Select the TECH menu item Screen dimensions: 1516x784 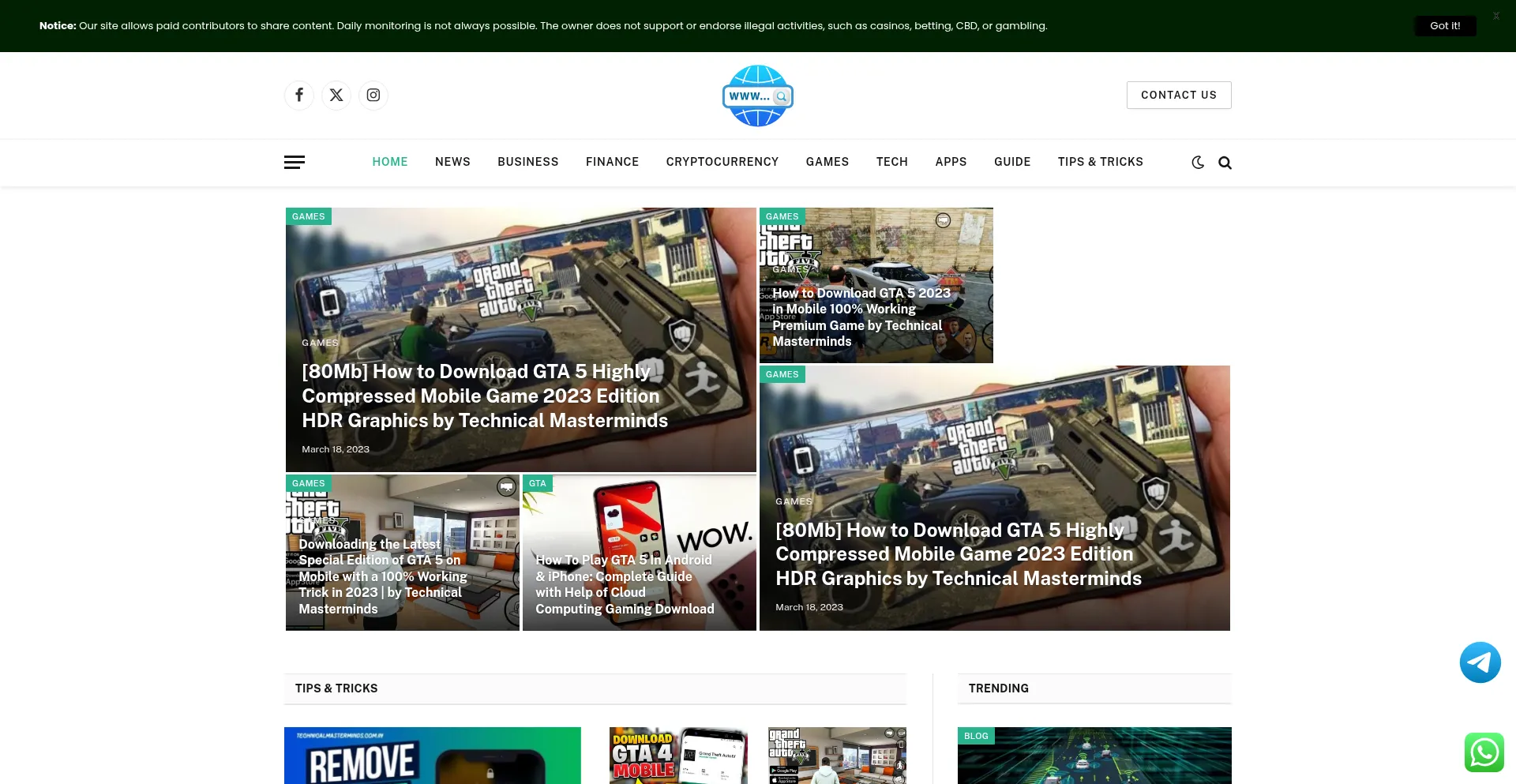tap(892, 162)
